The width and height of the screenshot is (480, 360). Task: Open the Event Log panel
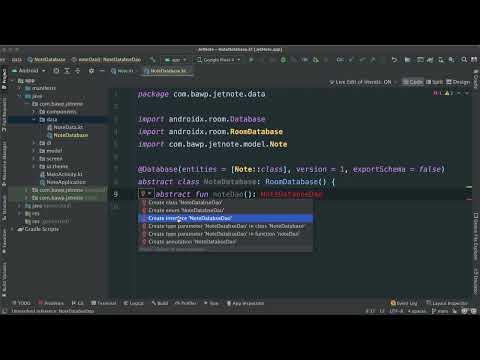(x=404, y=303)
